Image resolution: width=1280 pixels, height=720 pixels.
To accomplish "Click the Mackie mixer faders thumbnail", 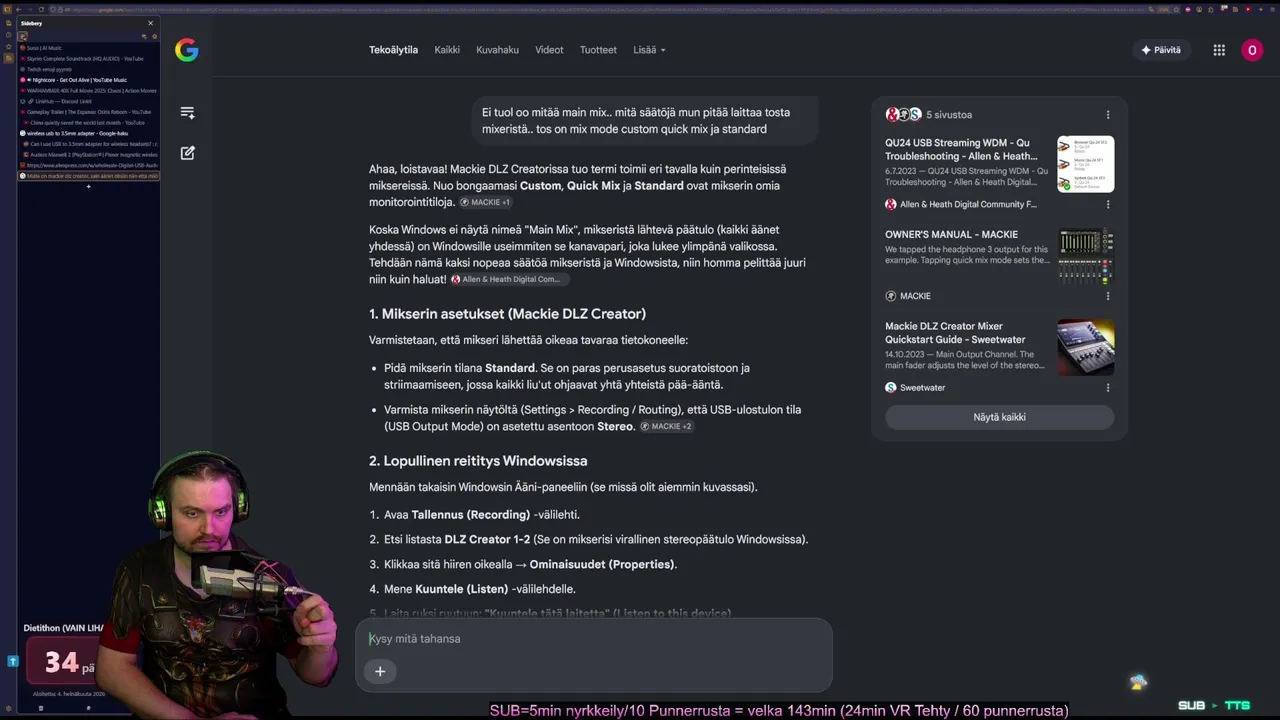I will pos(1085,256).
